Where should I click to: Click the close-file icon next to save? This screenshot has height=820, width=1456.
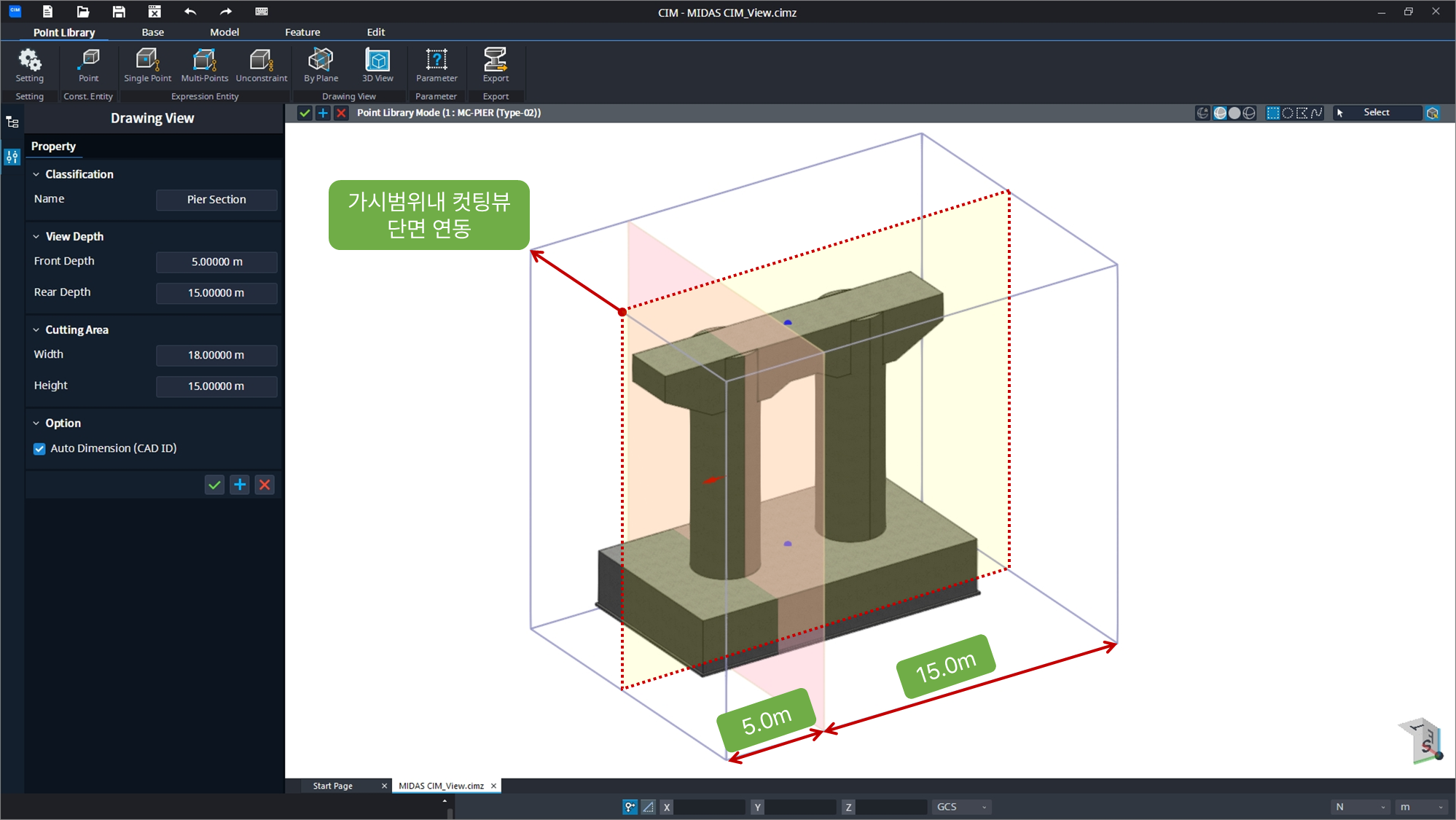click(x=154, y=12)
